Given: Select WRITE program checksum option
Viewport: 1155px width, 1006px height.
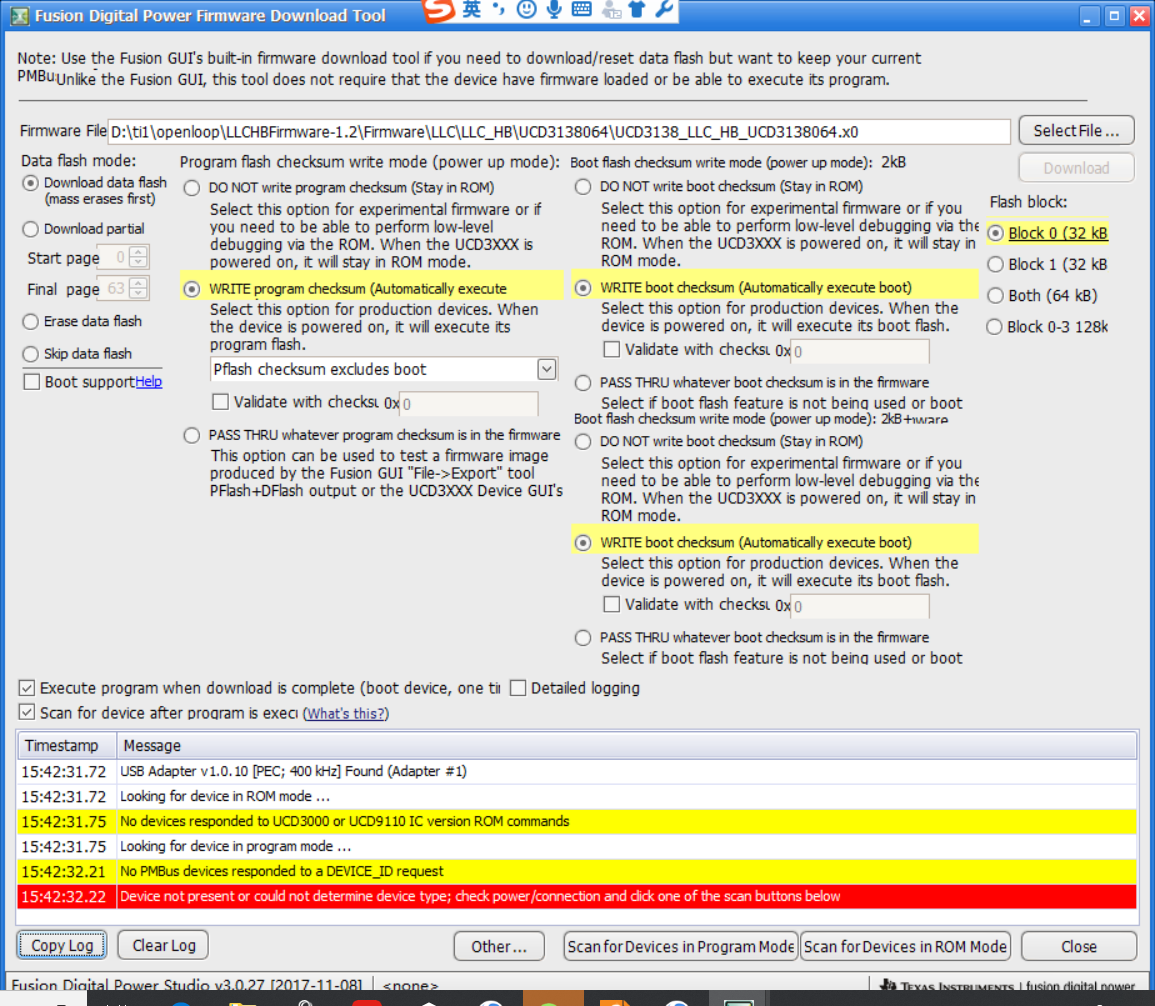Looking at the screenshot, I should tap(192, 289).
